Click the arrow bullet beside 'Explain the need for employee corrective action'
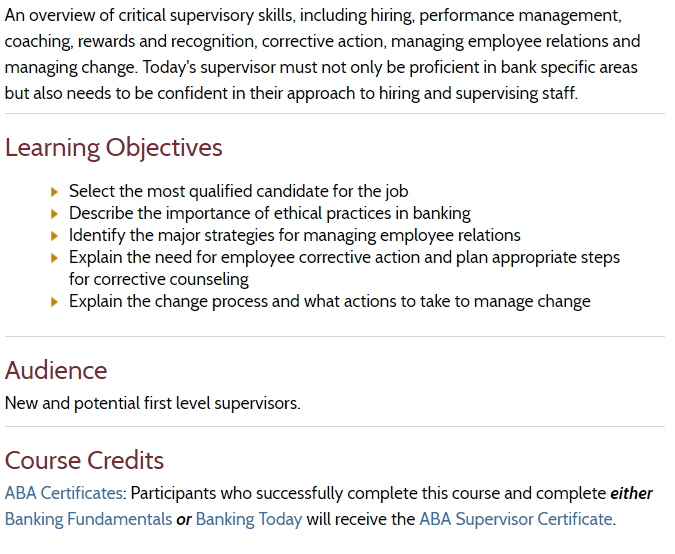This screenshot has height=554, width=675. [54, 257]
